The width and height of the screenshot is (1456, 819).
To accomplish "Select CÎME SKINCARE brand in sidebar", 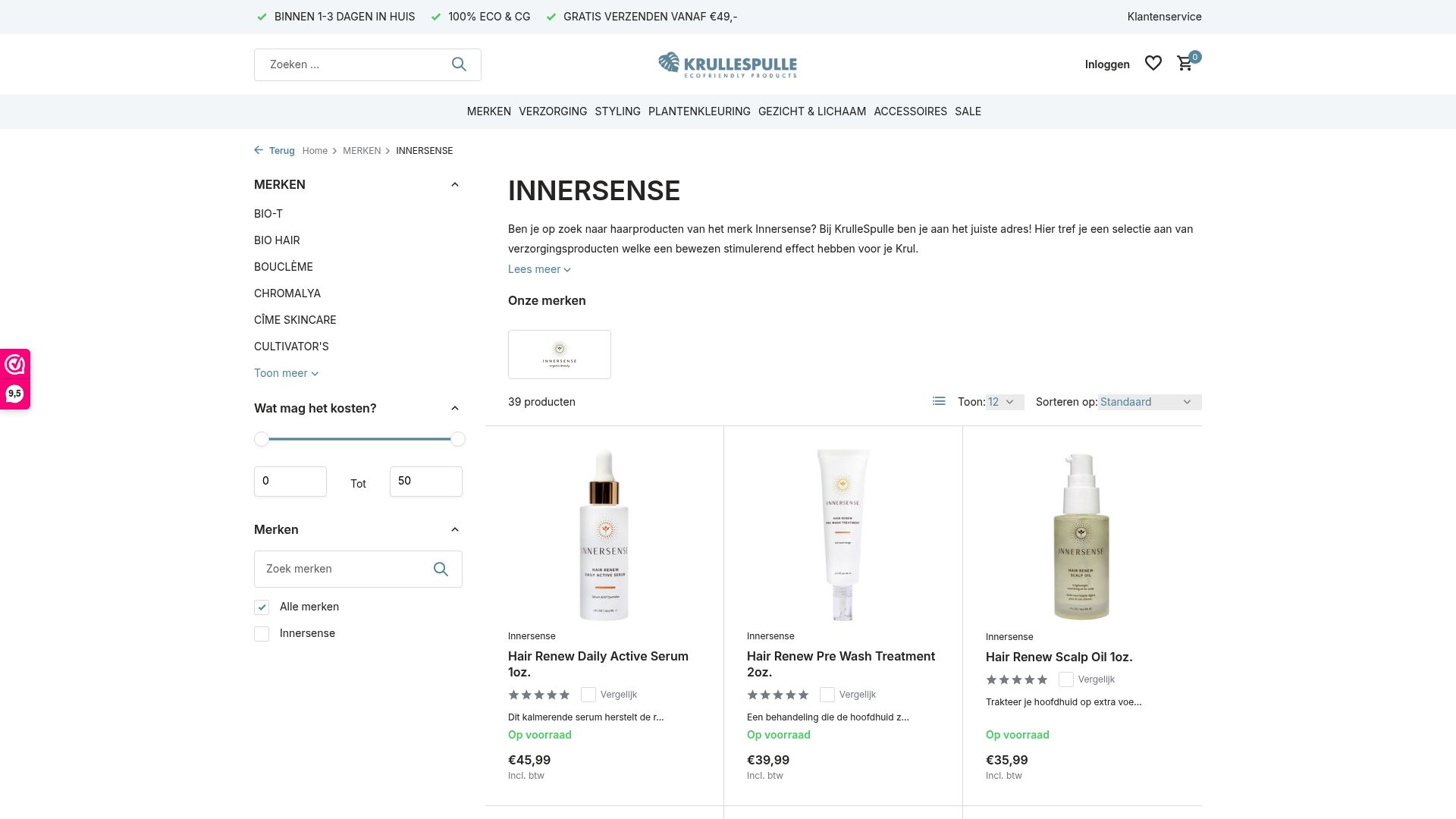I will 295,320.
